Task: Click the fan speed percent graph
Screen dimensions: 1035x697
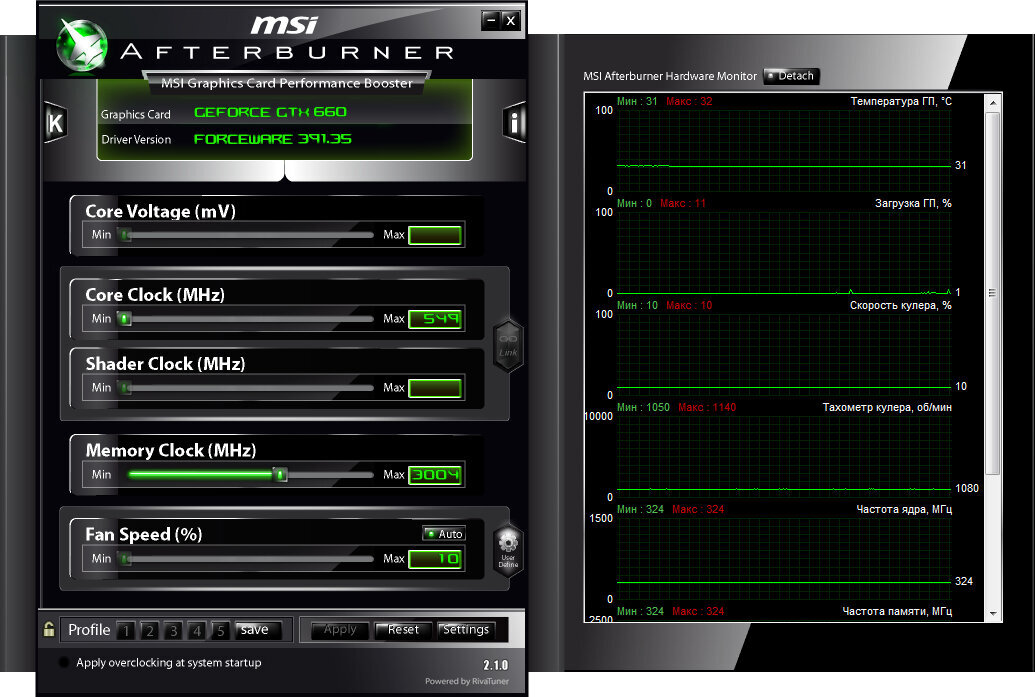Action: coord(784,354)
